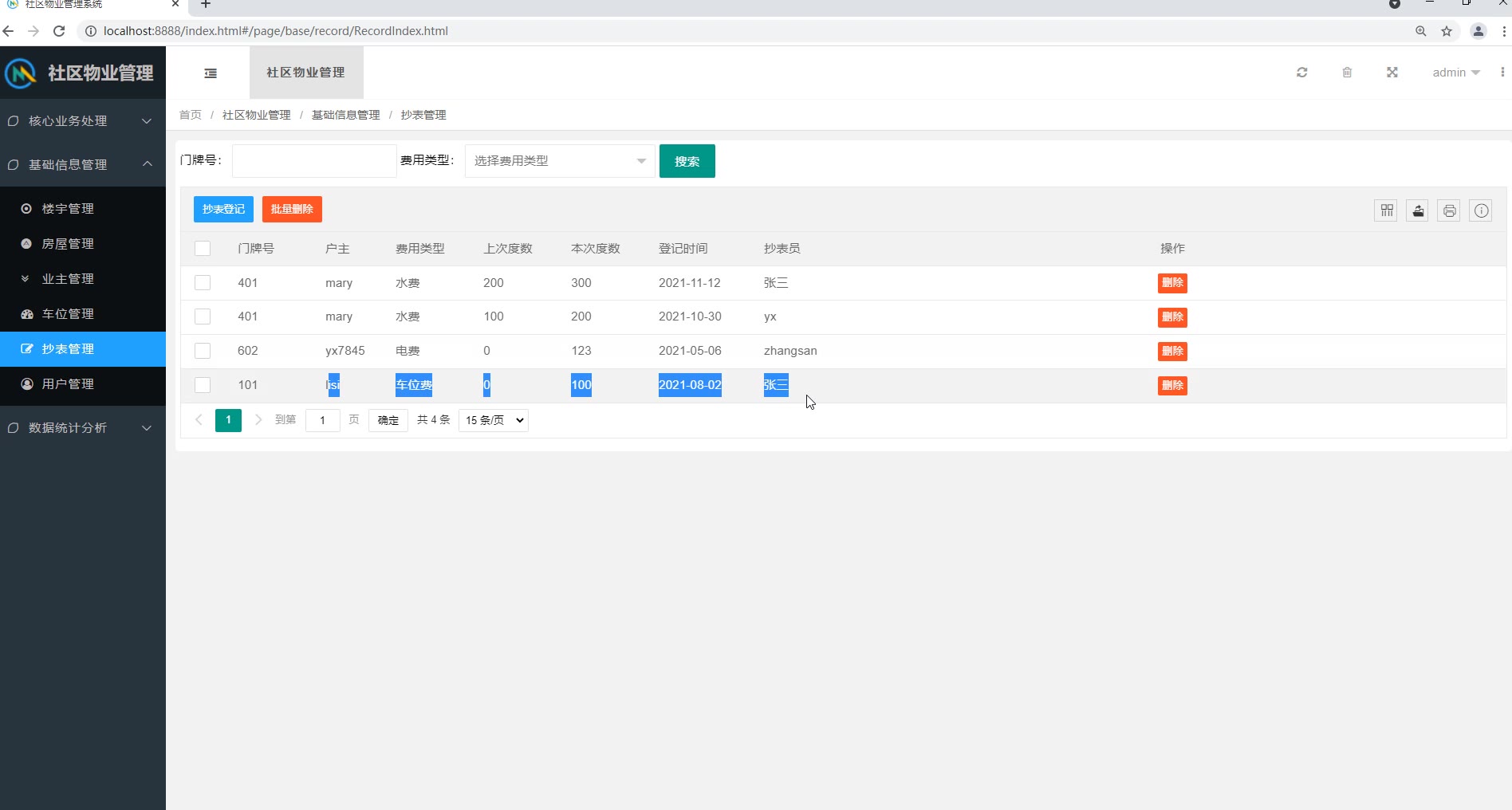Viewport: 1512px width, 810px height.
Task: Open the more options dots in header
Action: (1502, 73)
